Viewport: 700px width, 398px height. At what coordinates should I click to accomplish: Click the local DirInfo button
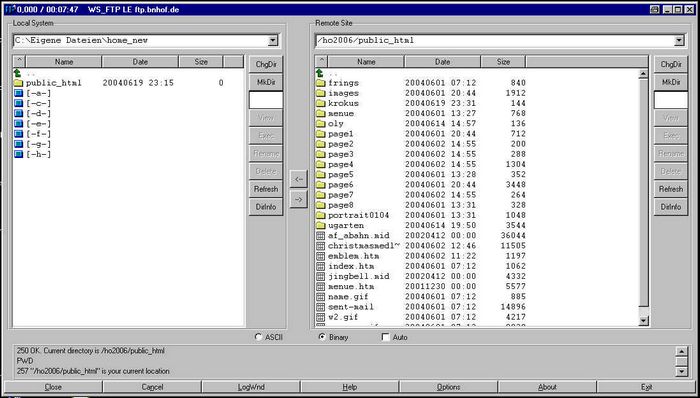pyautogui.click(x=266, y=207)
